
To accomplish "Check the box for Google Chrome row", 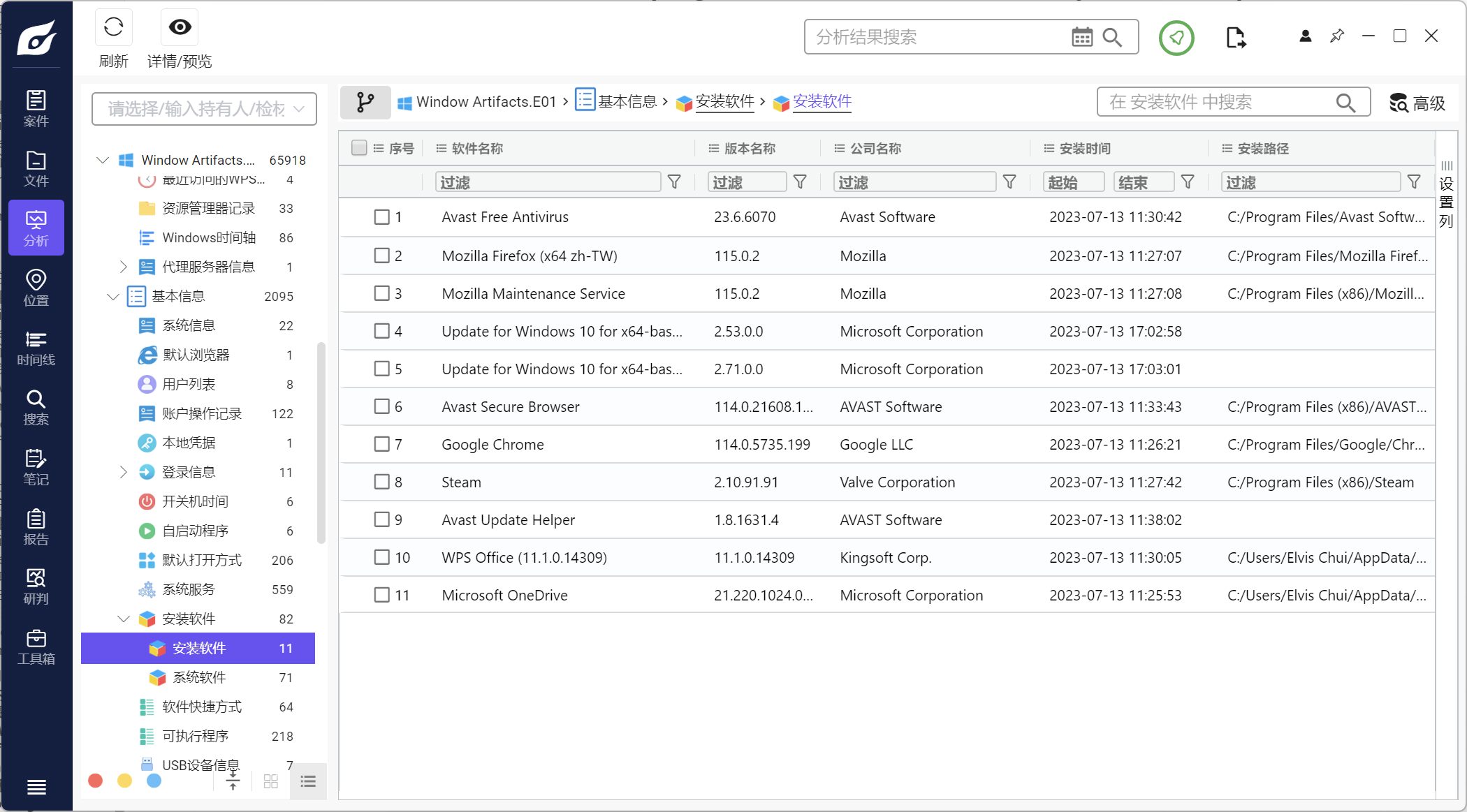I will (x=381, y=444).
